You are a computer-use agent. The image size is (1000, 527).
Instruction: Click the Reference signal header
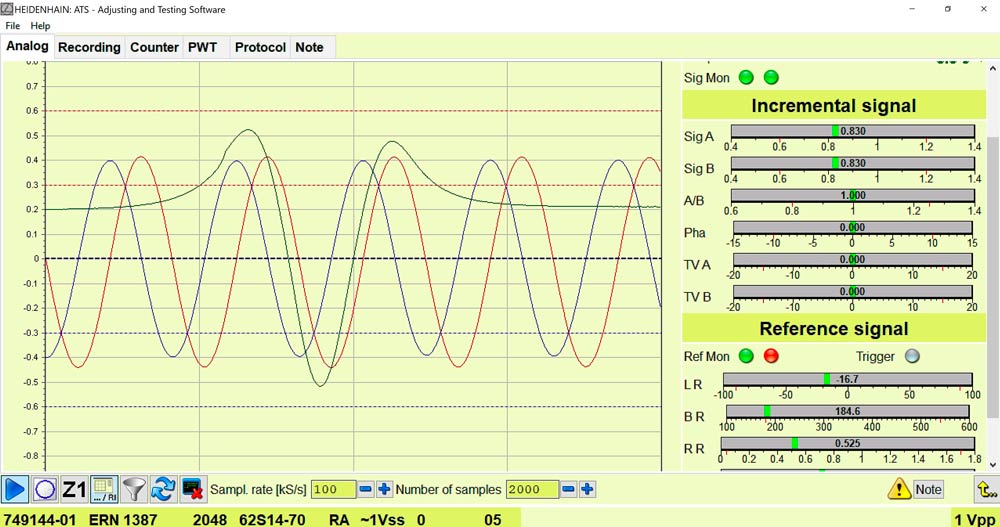point(834,329)
